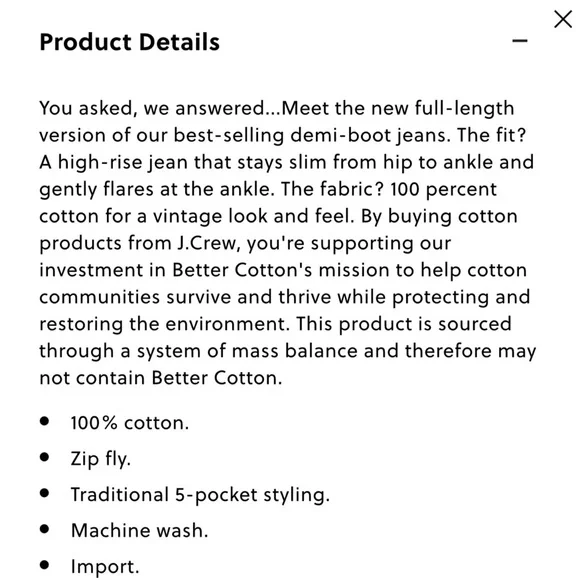This screenshot has height=580, width=580.
Task: Click the bullet dot beside 100% cotton
Action: (x=44, y=421)
